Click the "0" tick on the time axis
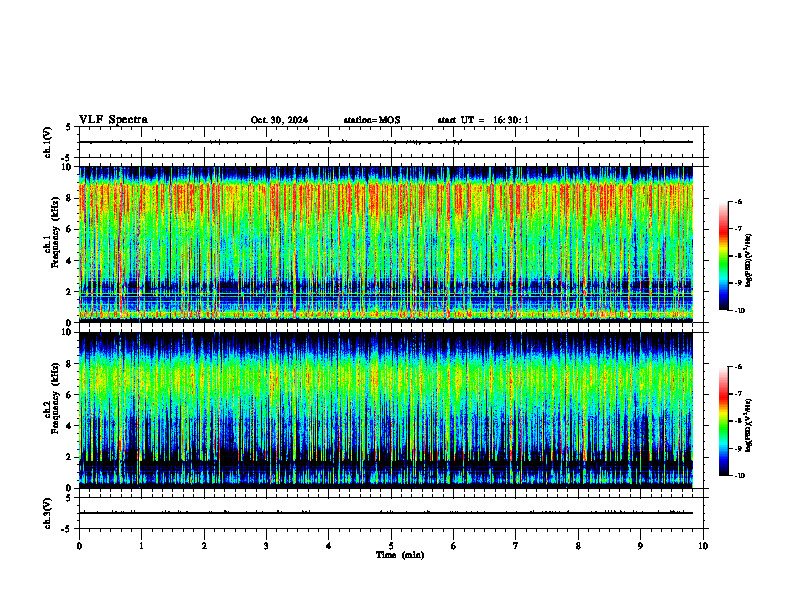The width and height of the screenshot is (792, 612). [79, 546]
